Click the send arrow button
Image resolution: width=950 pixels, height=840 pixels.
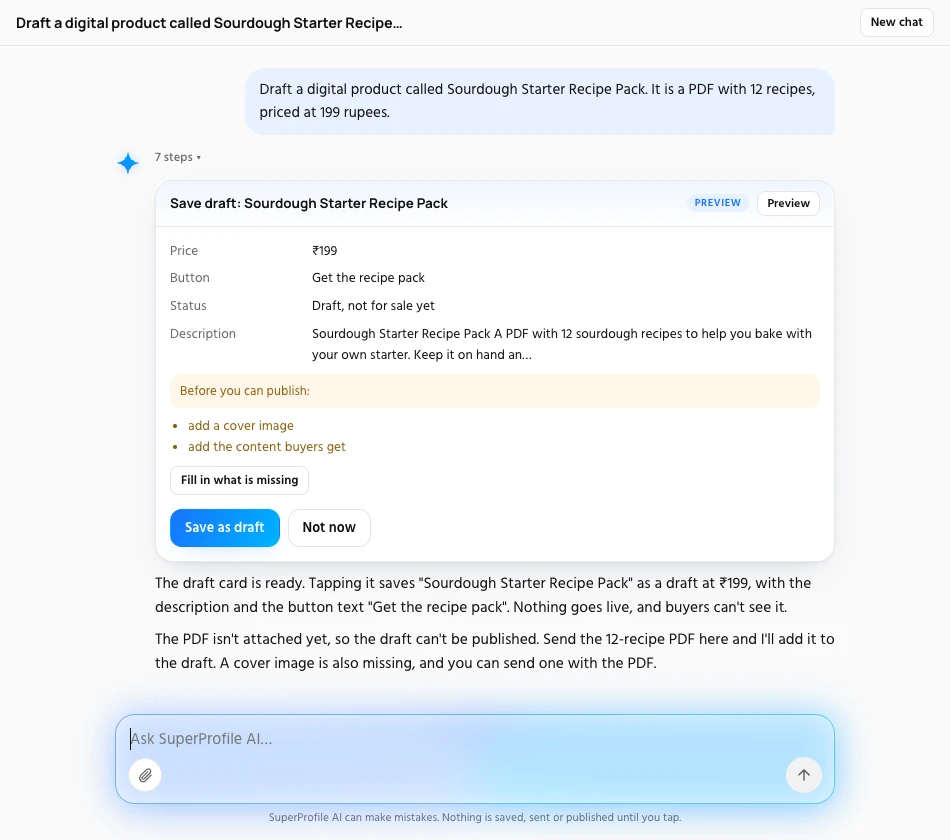coord(803,775)
